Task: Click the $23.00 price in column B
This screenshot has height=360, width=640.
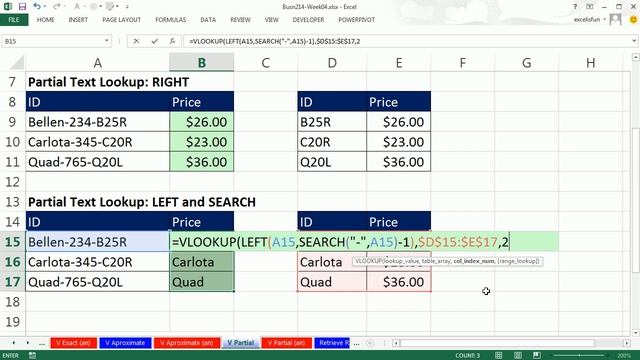Action: click(202, 142)
